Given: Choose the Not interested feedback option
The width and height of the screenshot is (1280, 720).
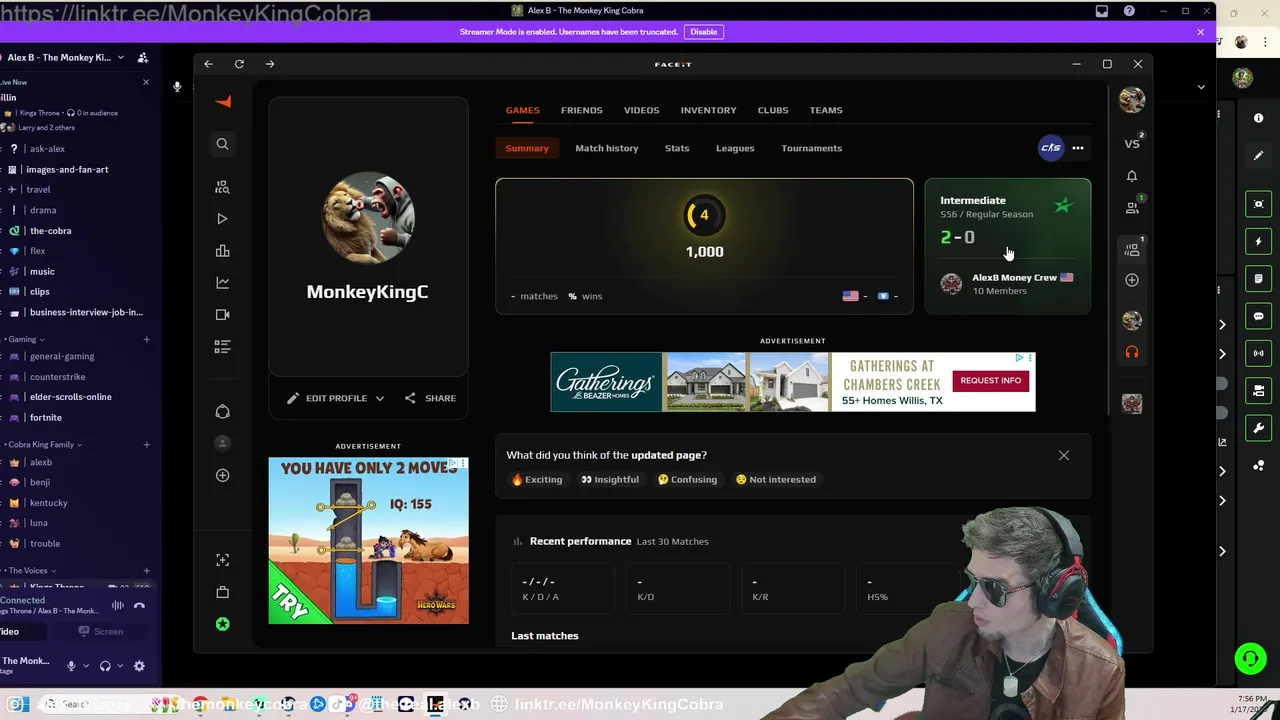Looking at the screenshot, I should pyautogui.click(x=776, y=480).
